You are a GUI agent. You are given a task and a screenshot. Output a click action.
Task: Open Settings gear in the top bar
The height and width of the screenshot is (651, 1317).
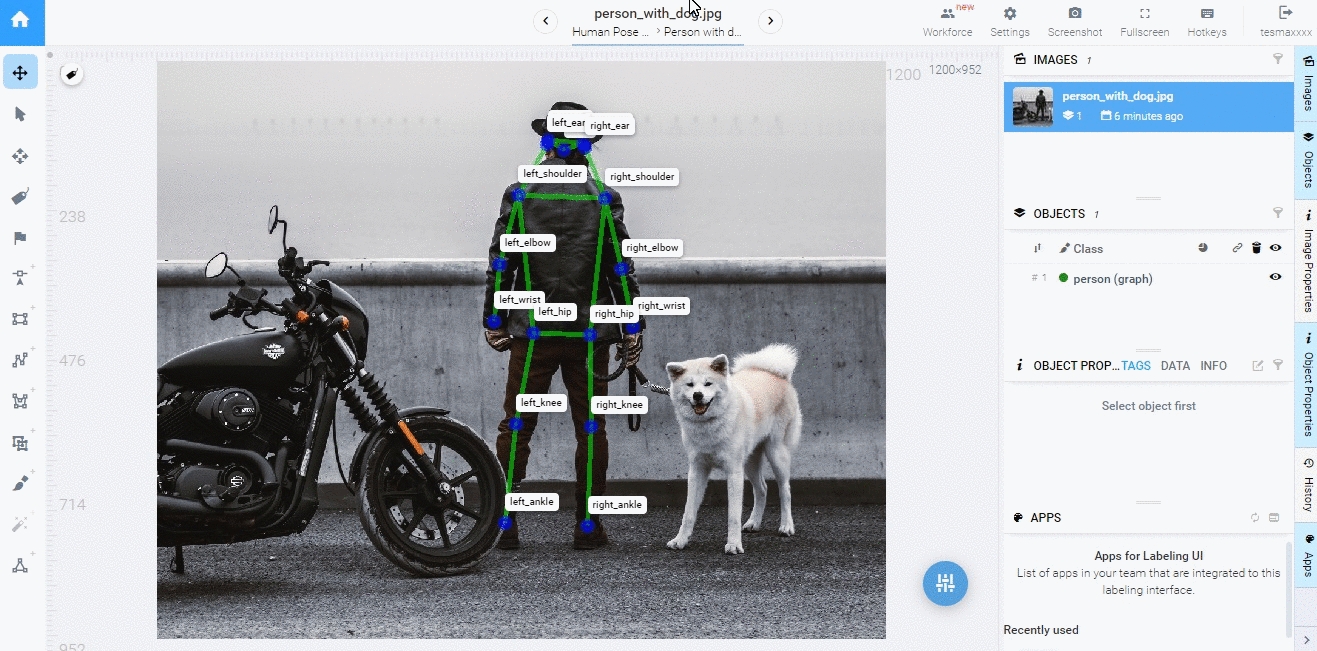pyautogui.click(x=1010, y=22)
